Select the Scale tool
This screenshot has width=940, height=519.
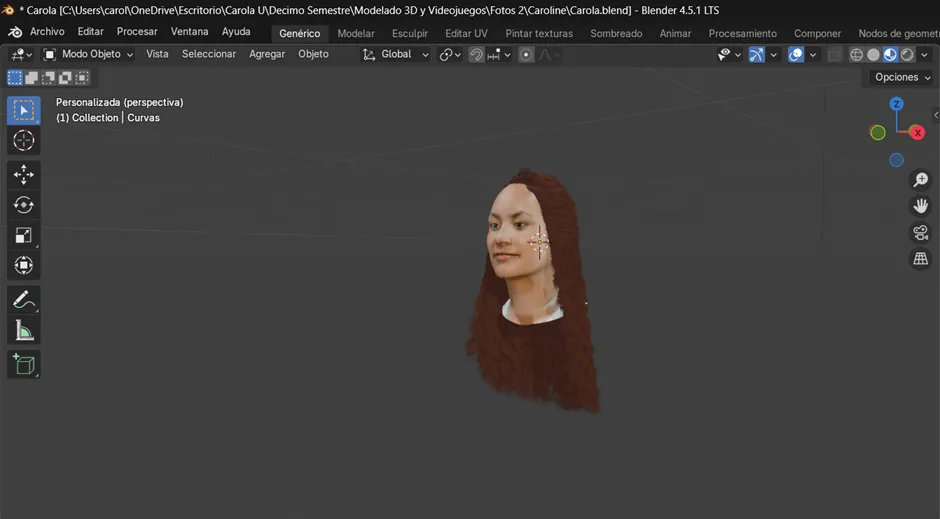23,235
